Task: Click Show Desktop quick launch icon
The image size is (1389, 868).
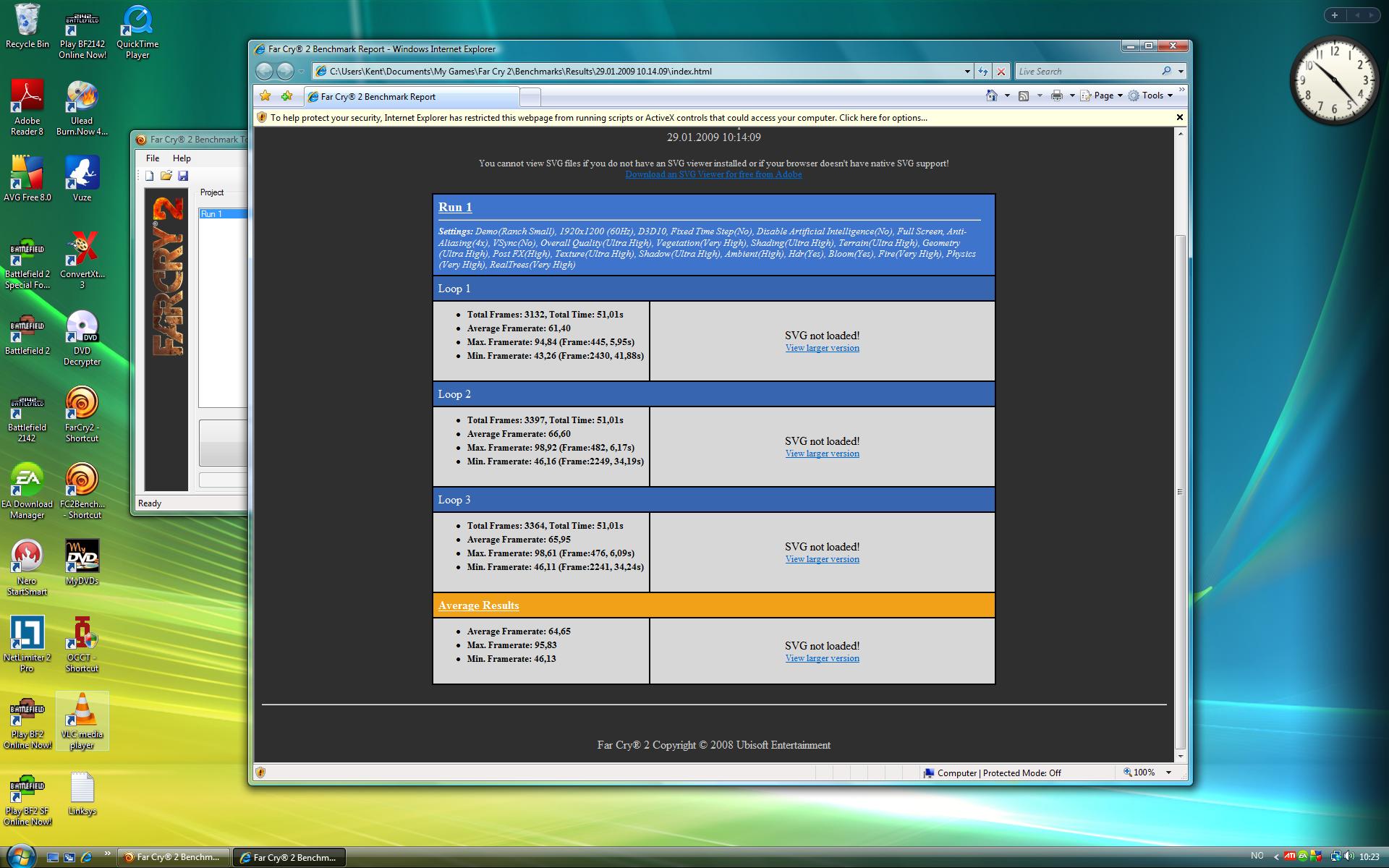Action: click(x=53, y=857)
